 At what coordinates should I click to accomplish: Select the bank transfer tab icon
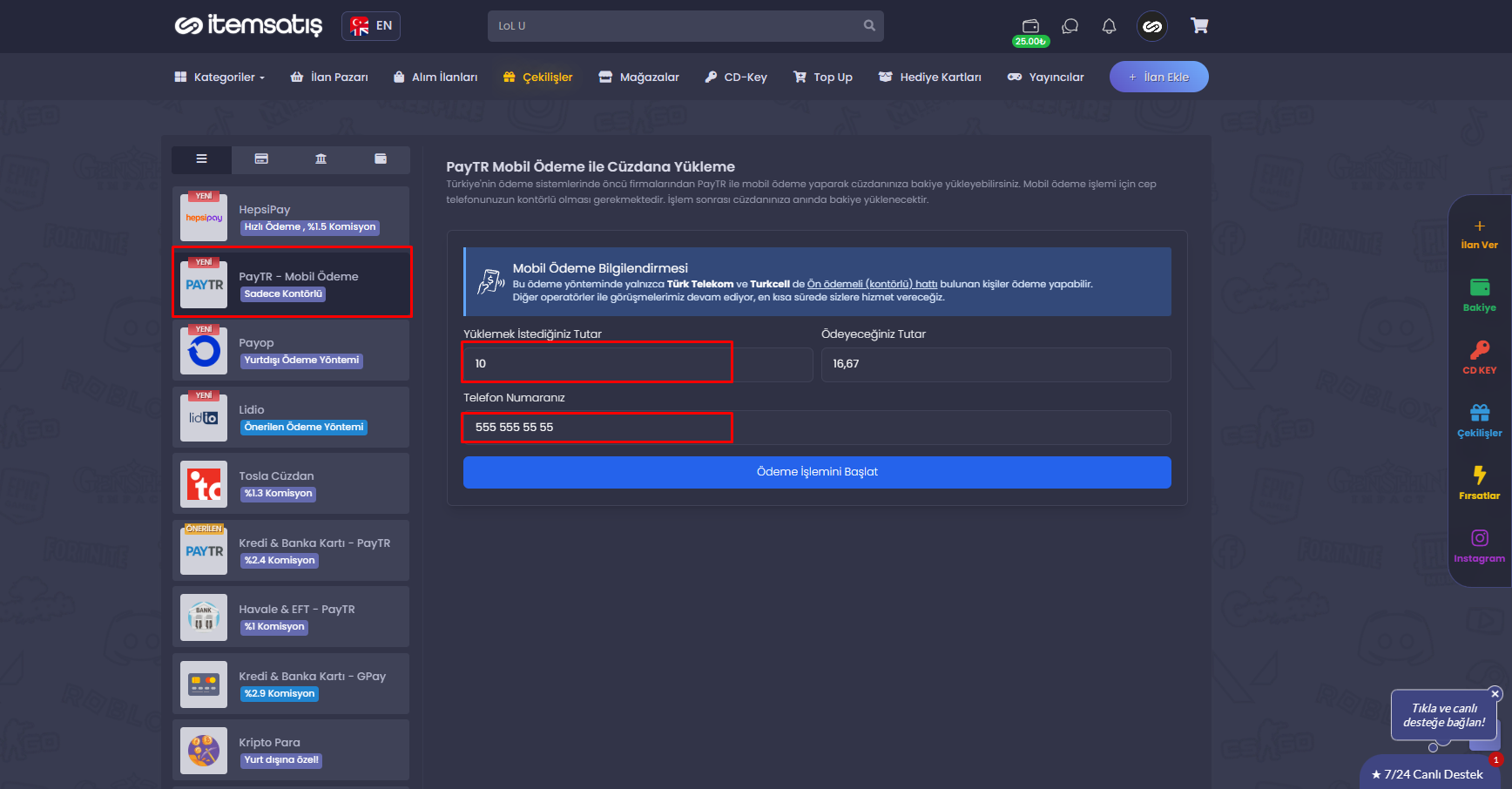[x=321, y=159]
